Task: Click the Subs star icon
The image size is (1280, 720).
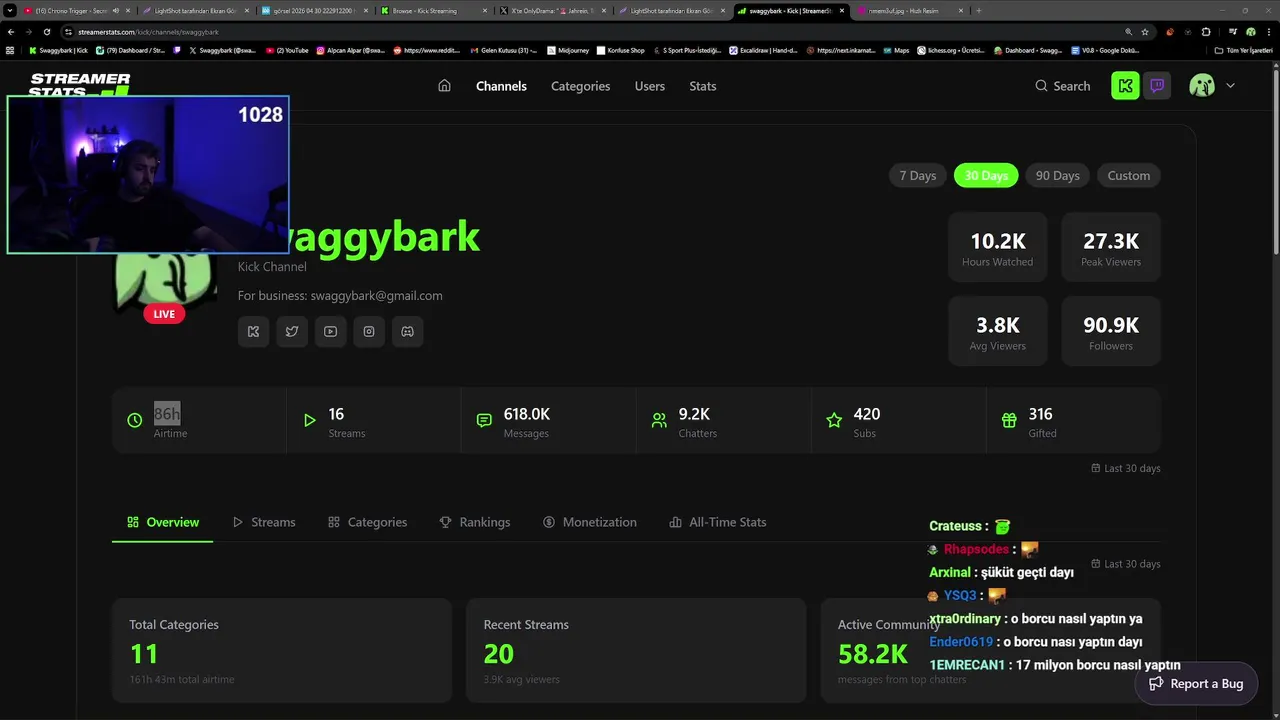Action: pos(834,421)
